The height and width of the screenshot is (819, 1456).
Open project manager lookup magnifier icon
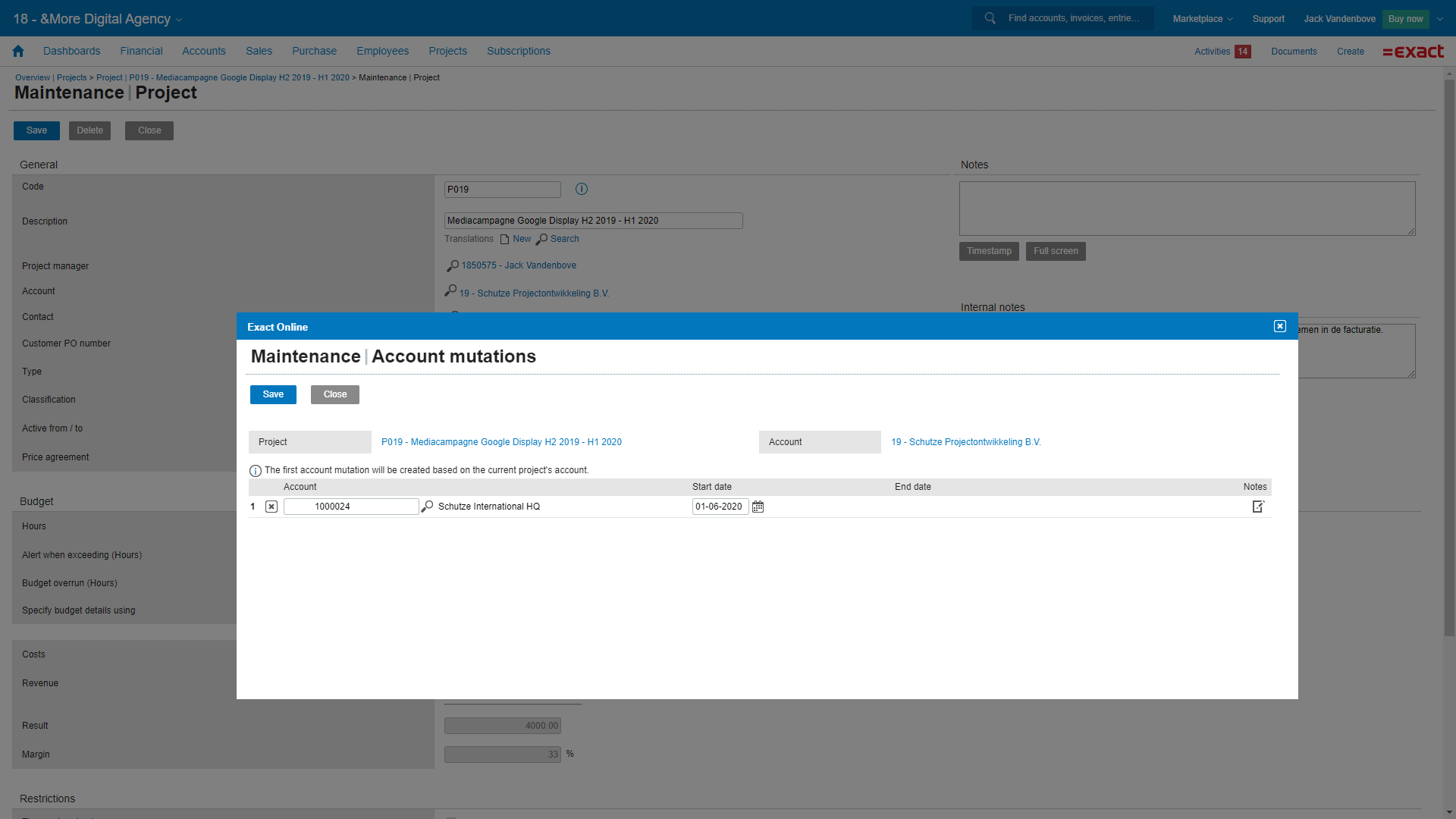[452, 265]
